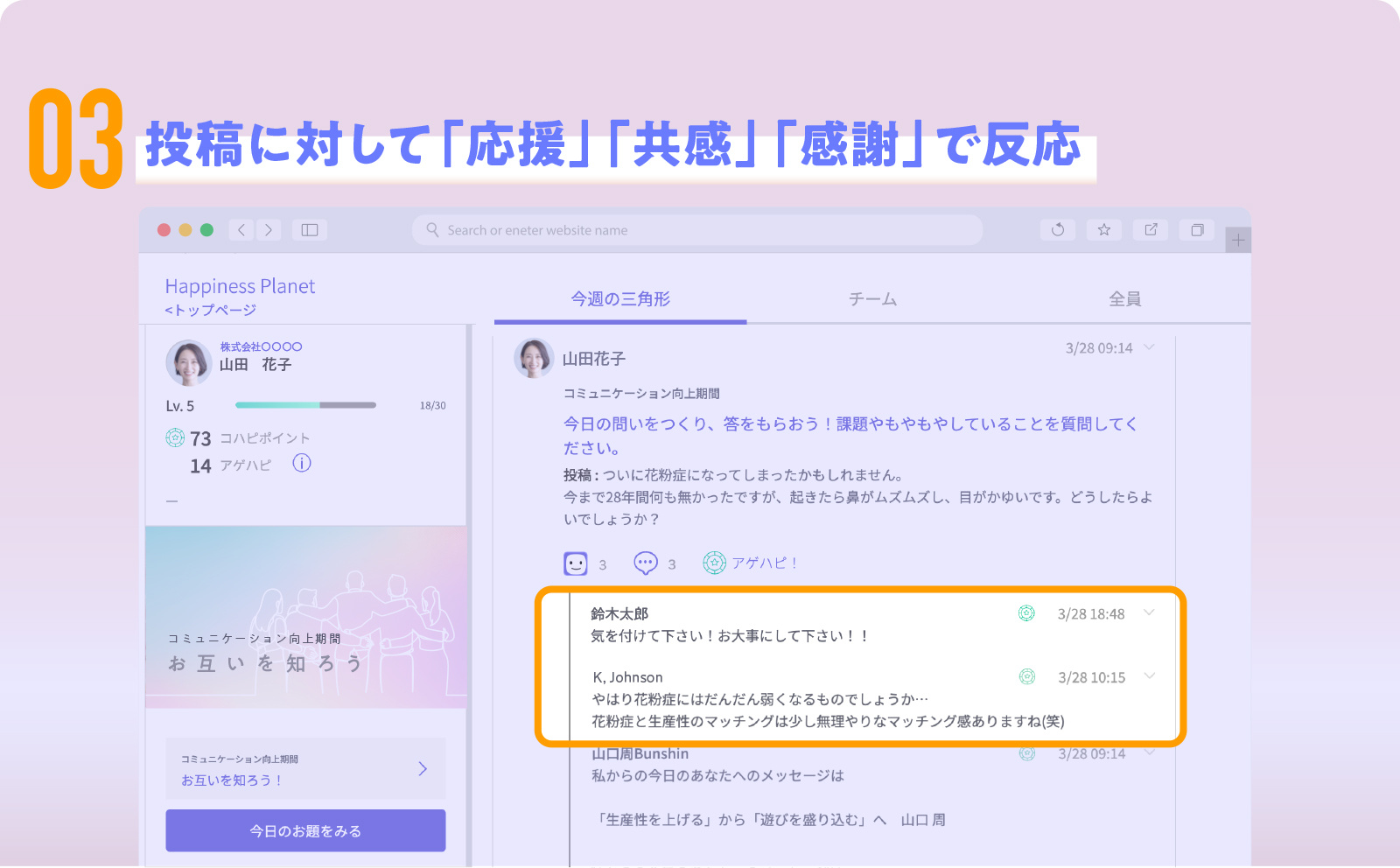Viewport: 1400px width, 868px height.
Task: Click the browser address search field
Action: point(696,230)
